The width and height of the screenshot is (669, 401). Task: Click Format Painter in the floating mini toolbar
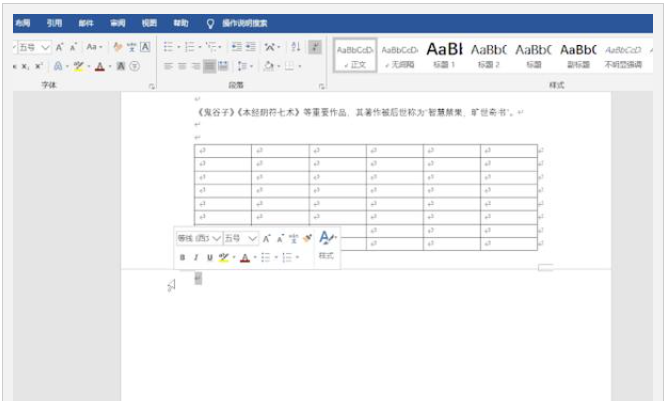pos(308,239)
